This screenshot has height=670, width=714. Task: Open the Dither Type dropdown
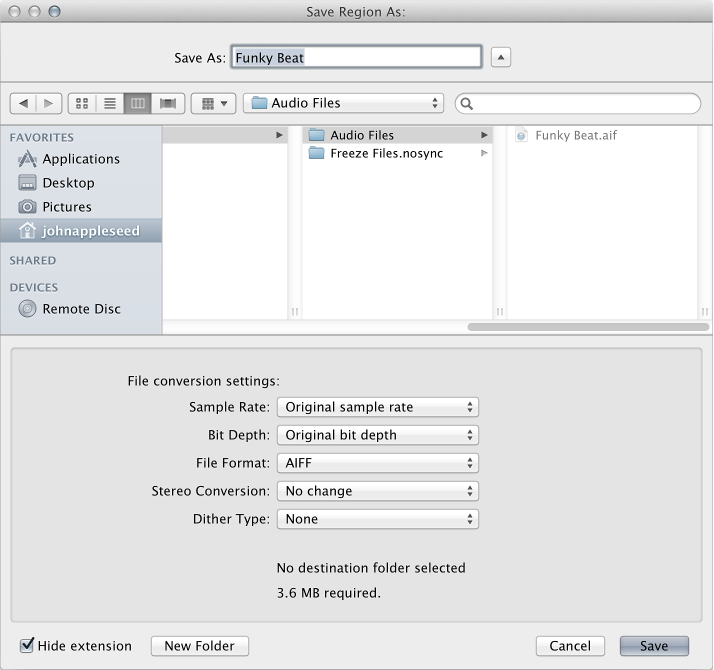(x=377, y=519)
